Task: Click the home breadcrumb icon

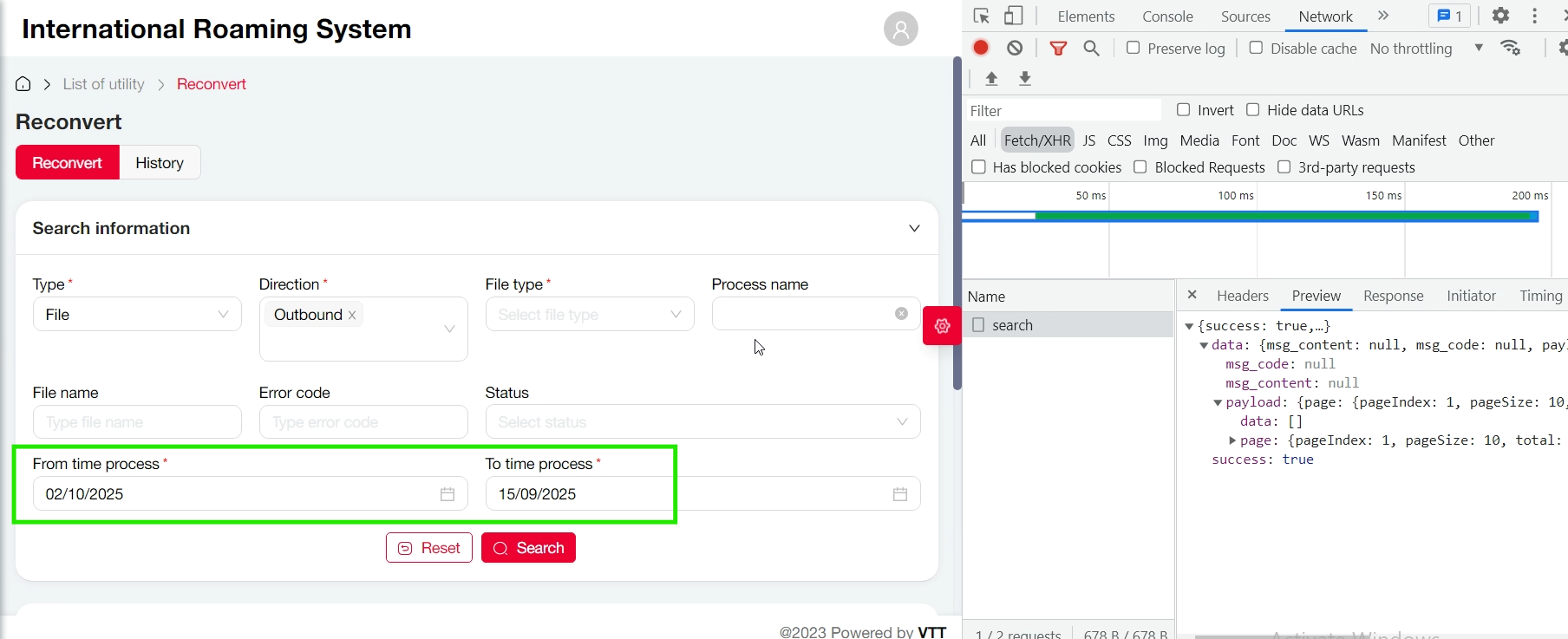Action: pyautogui.click(x=23, y=84)
